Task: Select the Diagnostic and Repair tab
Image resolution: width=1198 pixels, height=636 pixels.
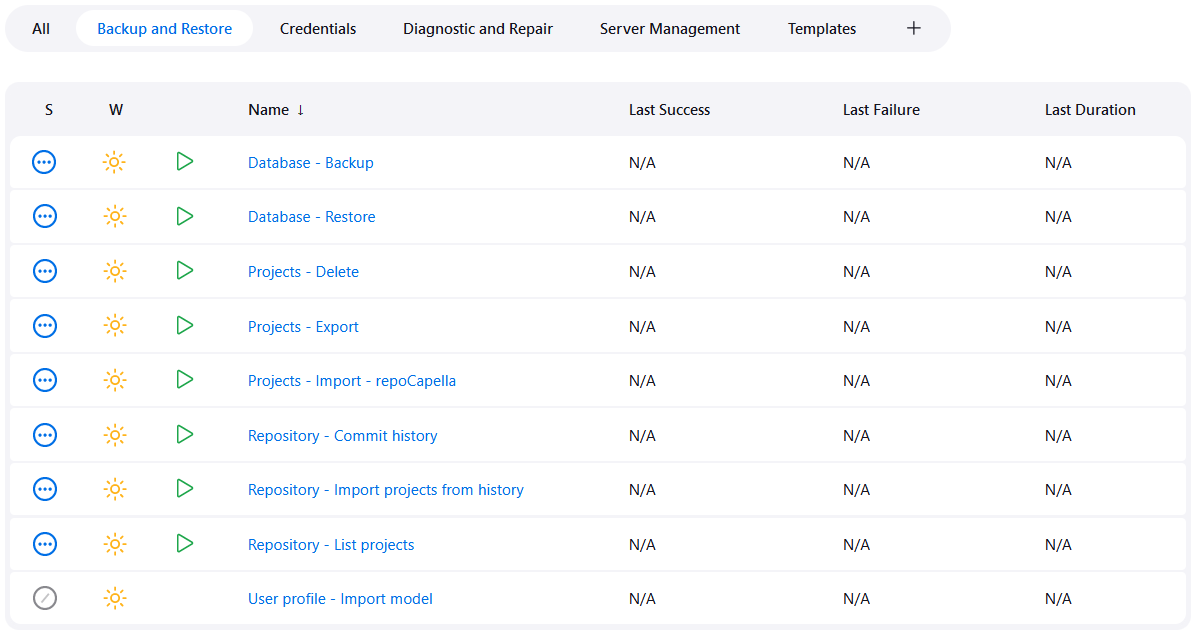Action: (478, 29)
